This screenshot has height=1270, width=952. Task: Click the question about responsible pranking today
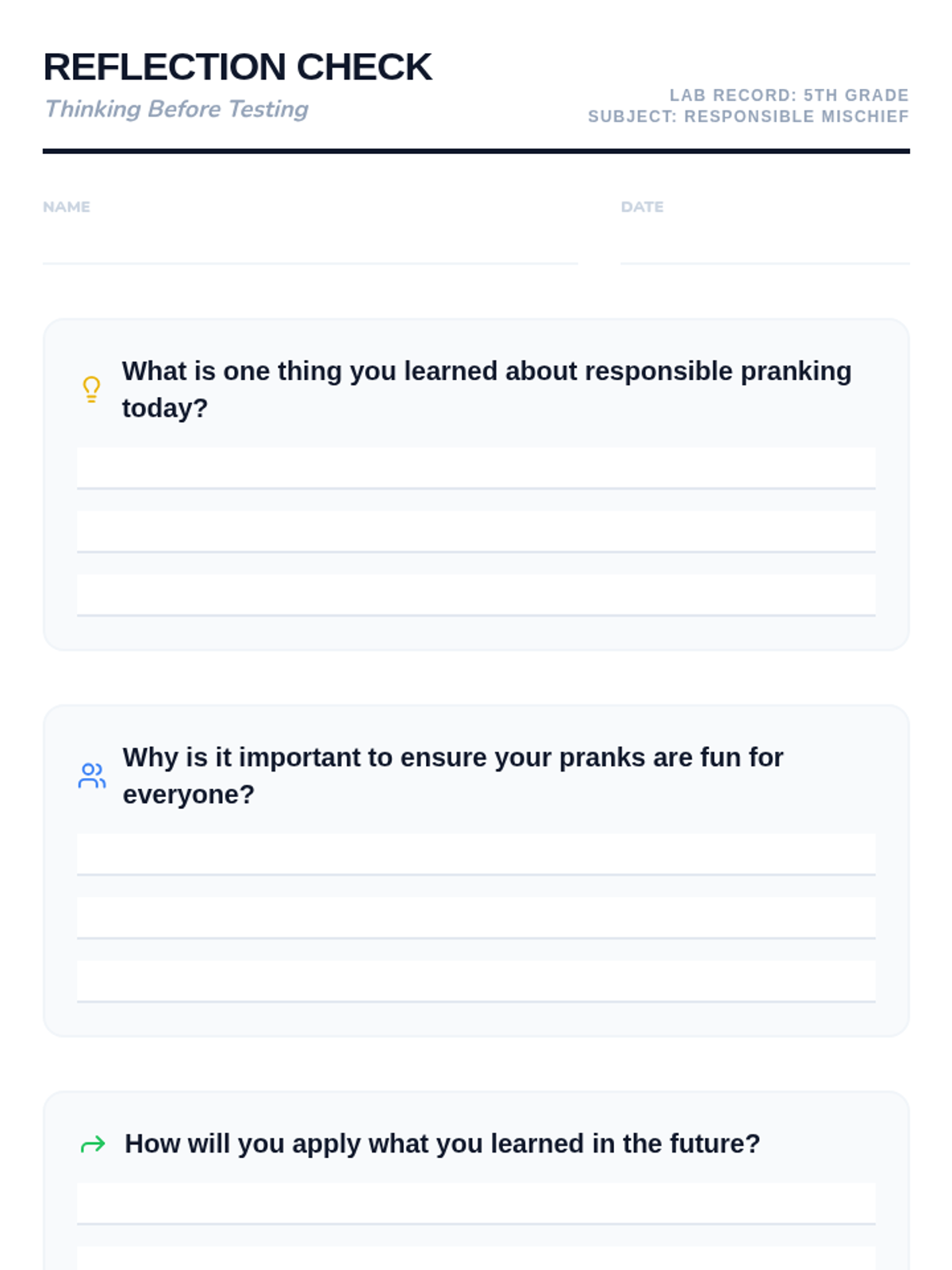point(486,389)
